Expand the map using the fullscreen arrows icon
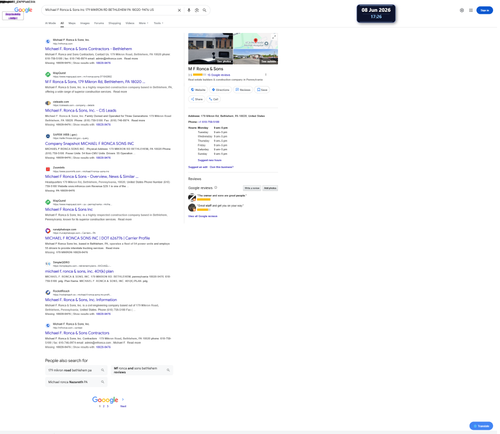Screen dimensions: 500x434 pos(274,37)
